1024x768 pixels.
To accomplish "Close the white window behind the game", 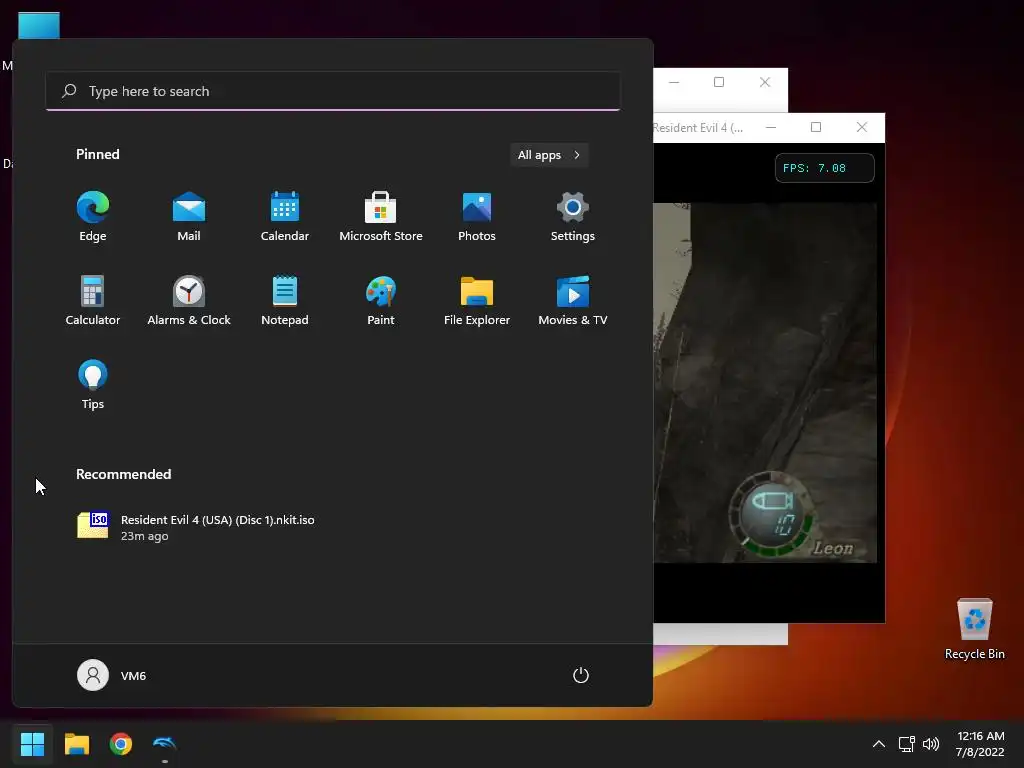I will click(765, 82).
